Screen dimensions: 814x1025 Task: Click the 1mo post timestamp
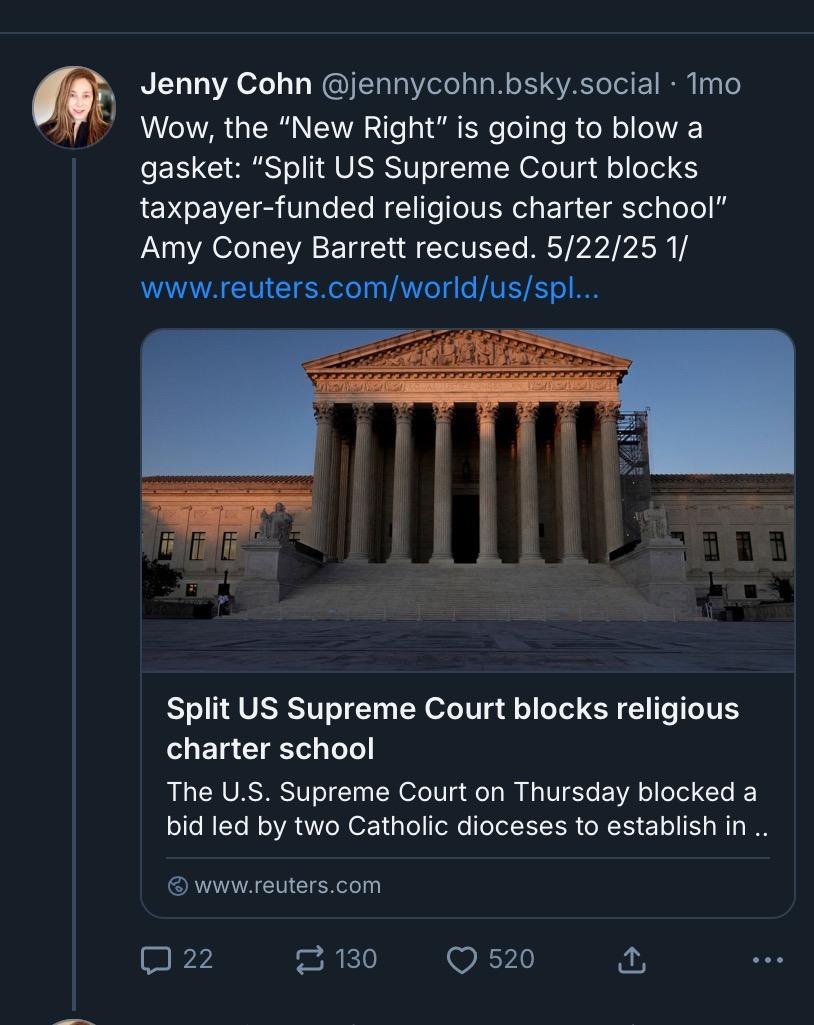713,84
